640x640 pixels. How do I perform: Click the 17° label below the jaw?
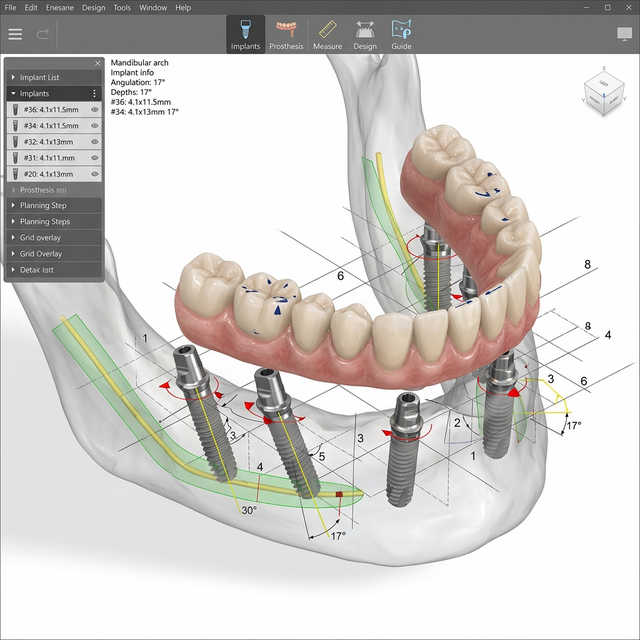coord(338,536)
